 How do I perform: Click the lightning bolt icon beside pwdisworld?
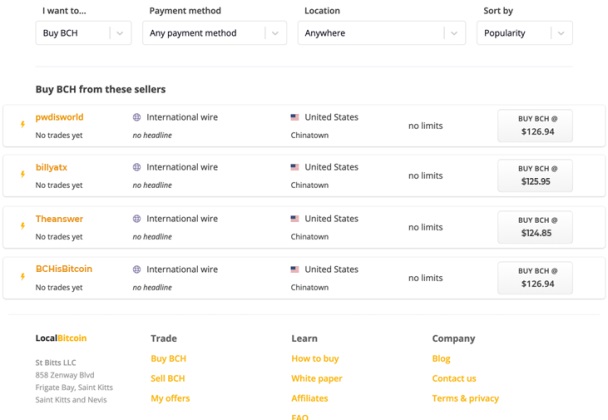click(22, 125)
